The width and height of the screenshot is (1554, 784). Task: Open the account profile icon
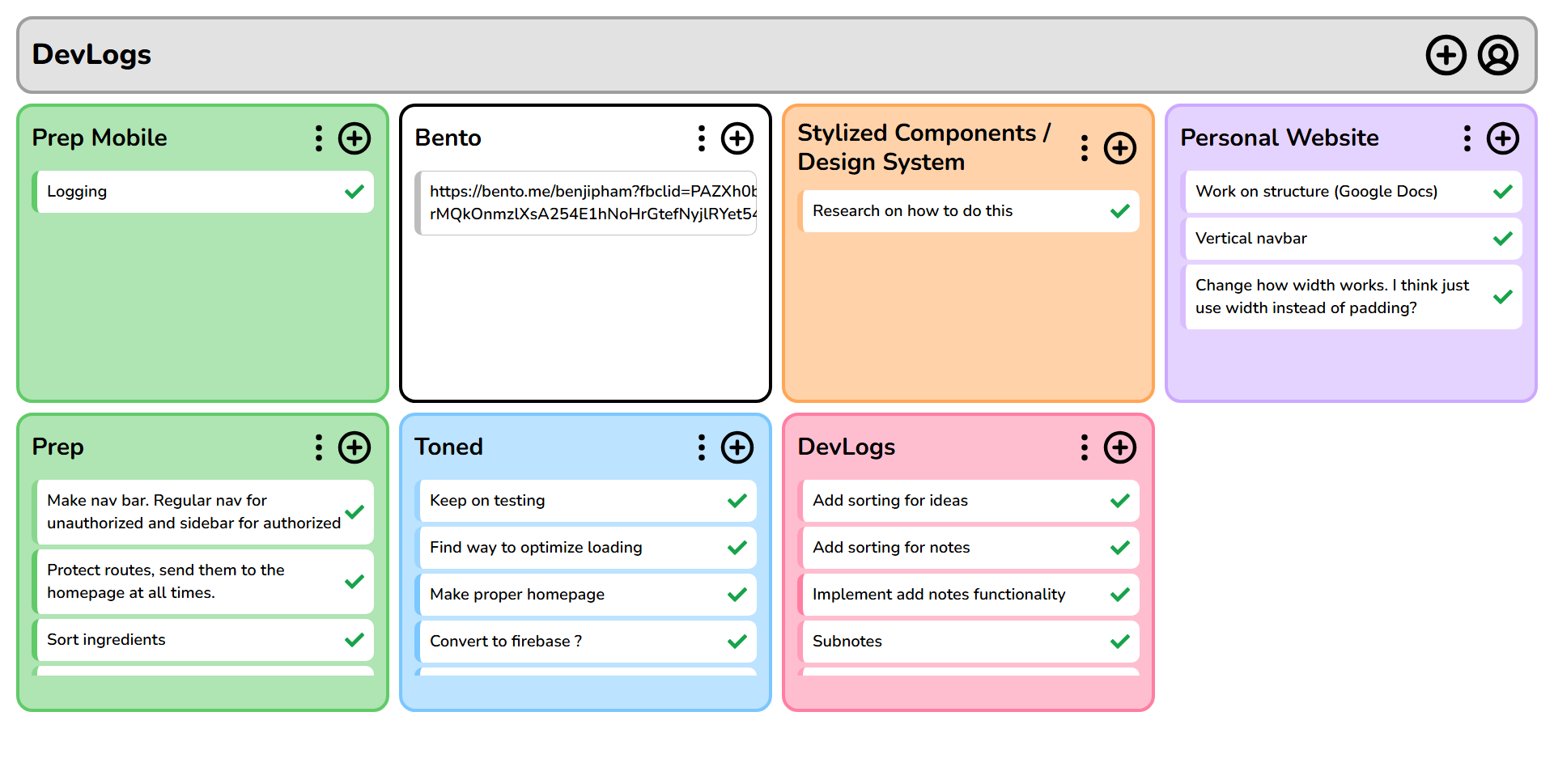coord(1497,55)
